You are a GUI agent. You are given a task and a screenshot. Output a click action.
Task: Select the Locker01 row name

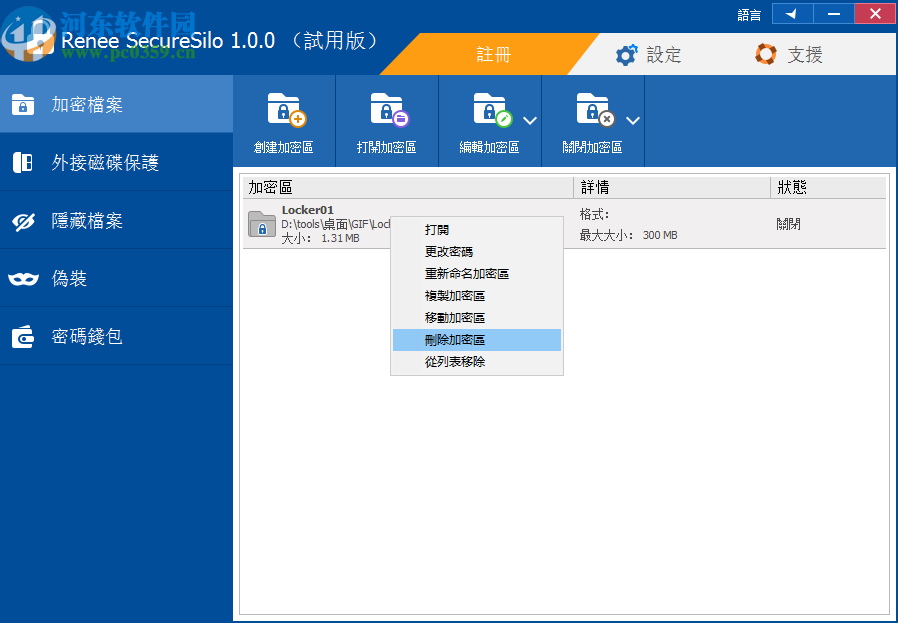click(308, 210)
